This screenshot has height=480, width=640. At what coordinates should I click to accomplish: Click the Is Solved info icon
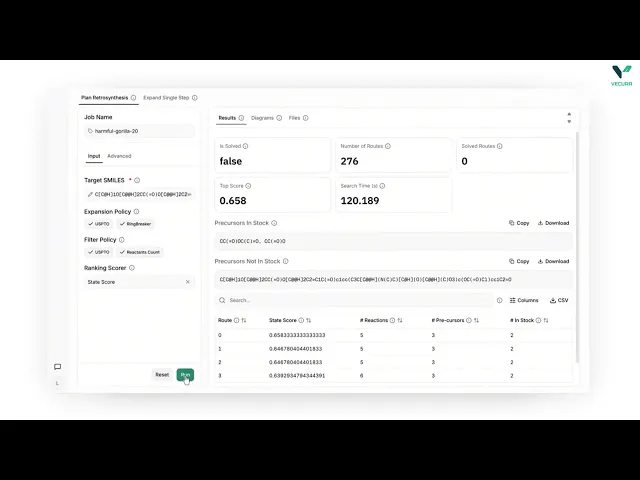point(245,146)
